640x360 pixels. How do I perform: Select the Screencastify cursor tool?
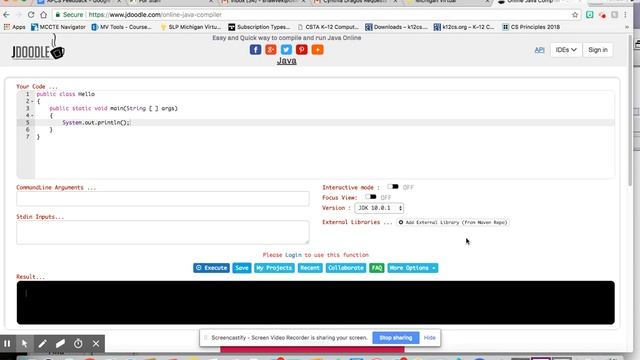[24, 344]
